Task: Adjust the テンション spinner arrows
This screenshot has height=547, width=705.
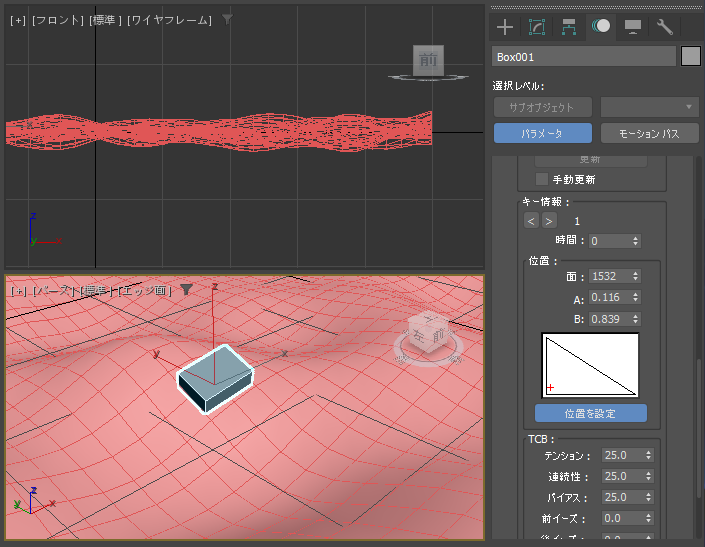Action: (x=648, y=455)
